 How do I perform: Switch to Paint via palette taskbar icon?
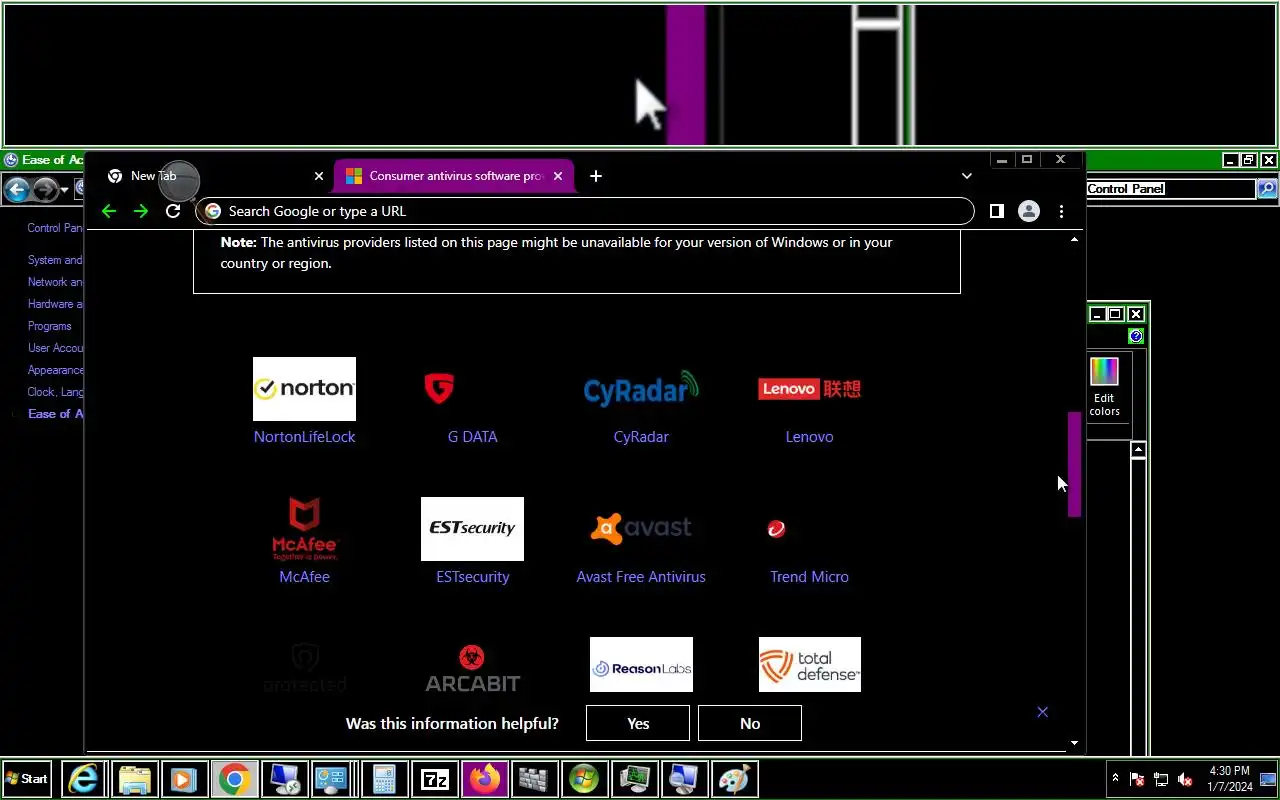734,779
